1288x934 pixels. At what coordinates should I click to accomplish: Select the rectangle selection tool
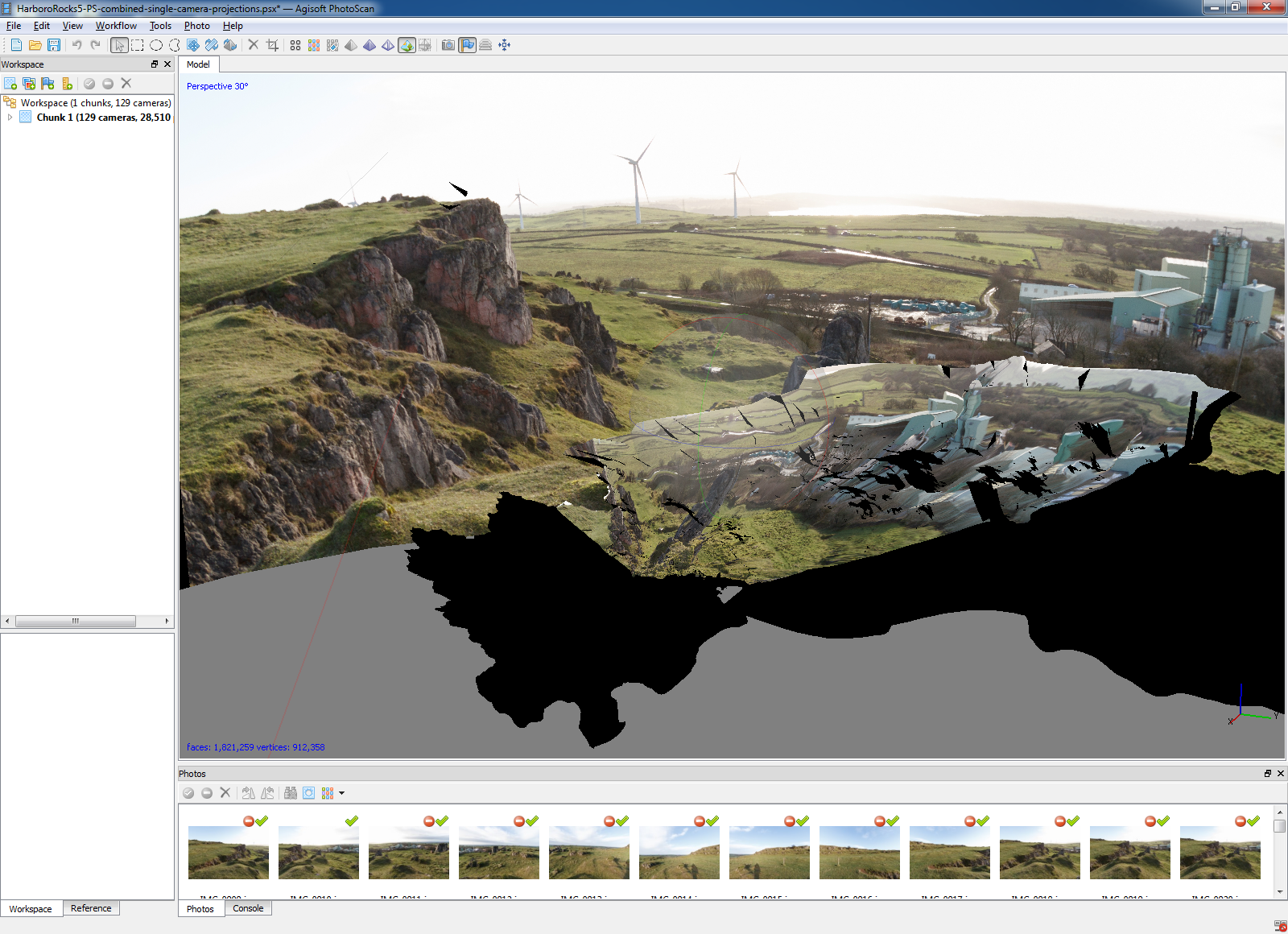tap(138, 45)
